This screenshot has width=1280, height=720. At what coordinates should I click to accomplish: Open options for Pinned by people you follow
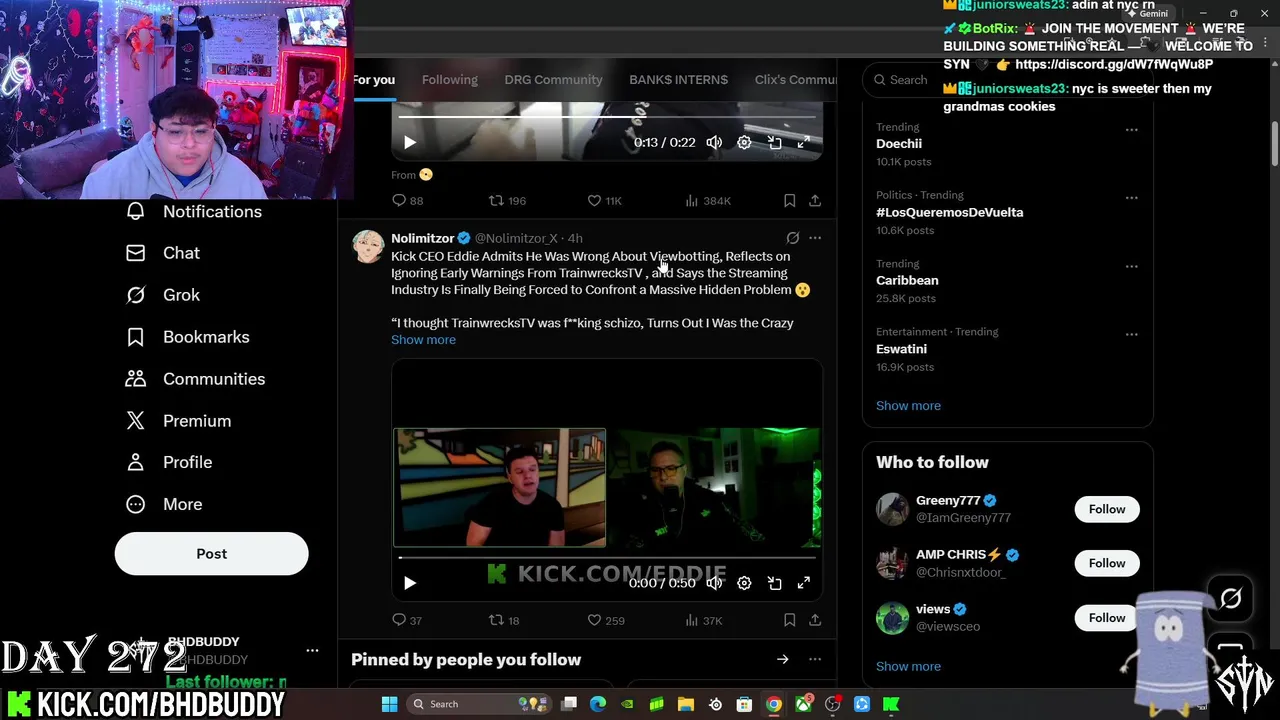pyautogui.click(x=815, y=659)
